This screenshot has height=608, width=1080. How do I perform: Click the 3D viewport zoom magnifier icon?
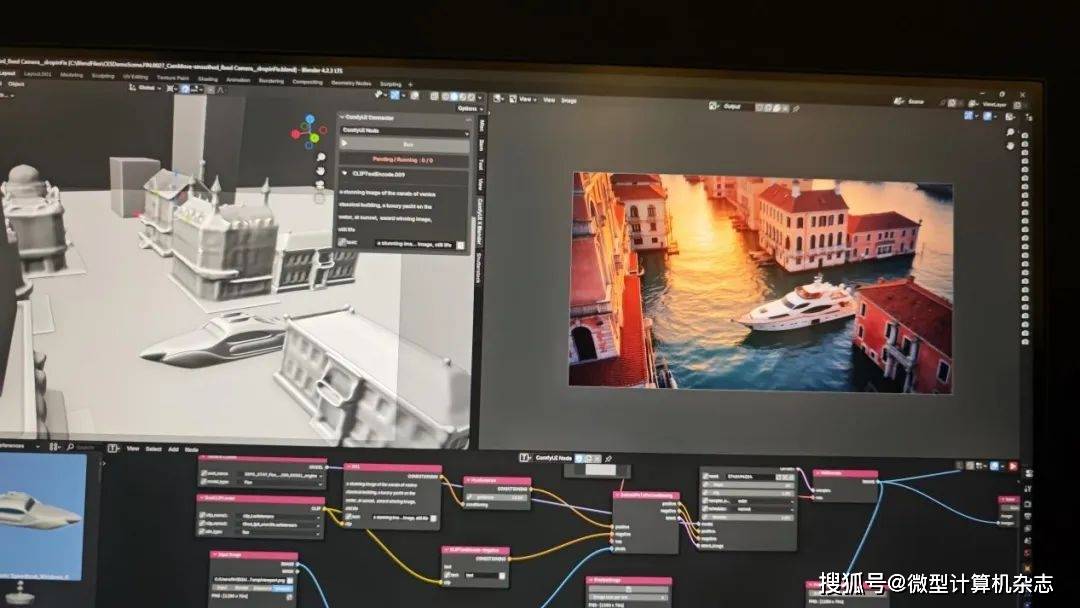321,158
